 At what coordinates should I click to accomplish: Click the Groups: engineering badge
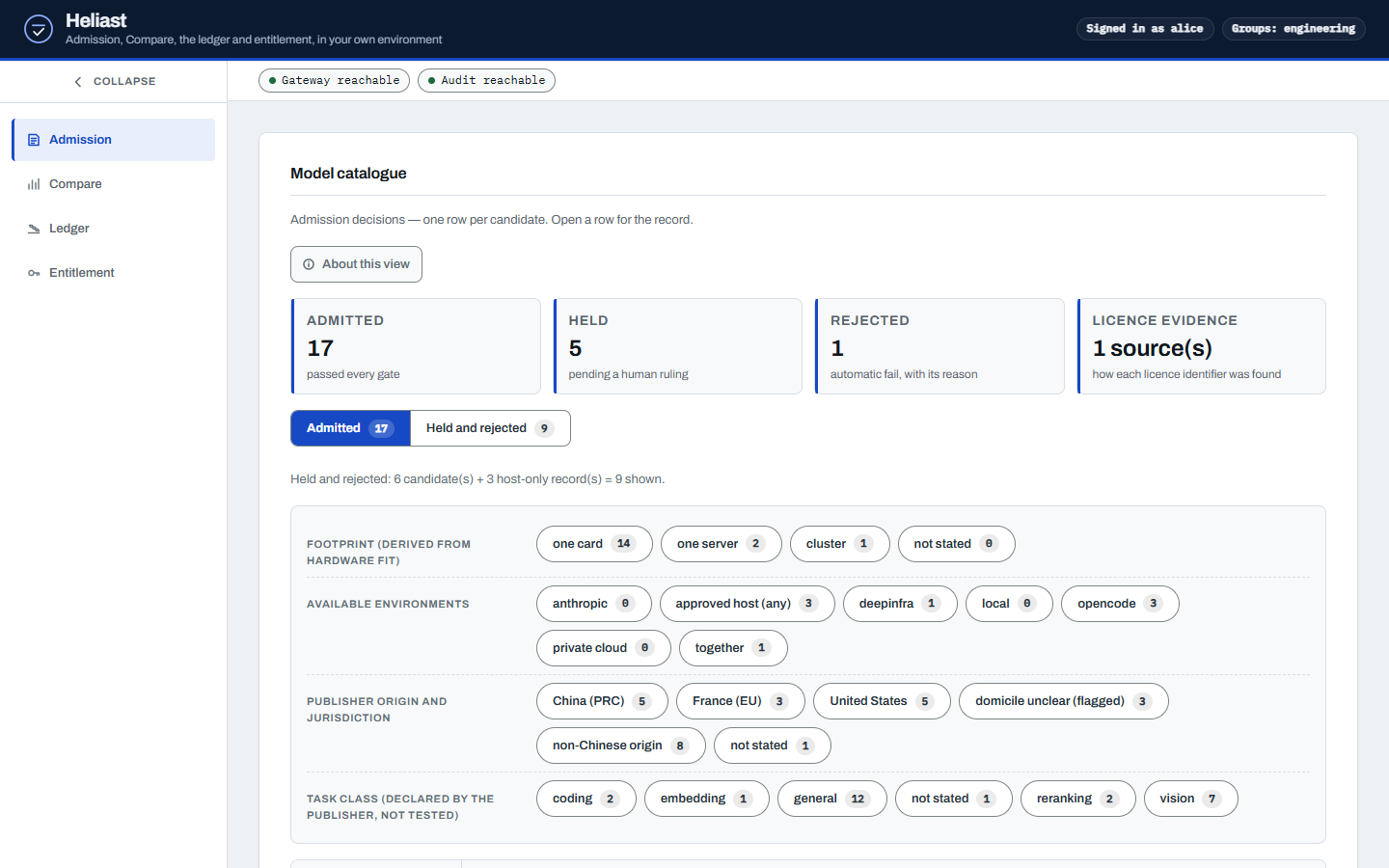[x=1294, y=29]
